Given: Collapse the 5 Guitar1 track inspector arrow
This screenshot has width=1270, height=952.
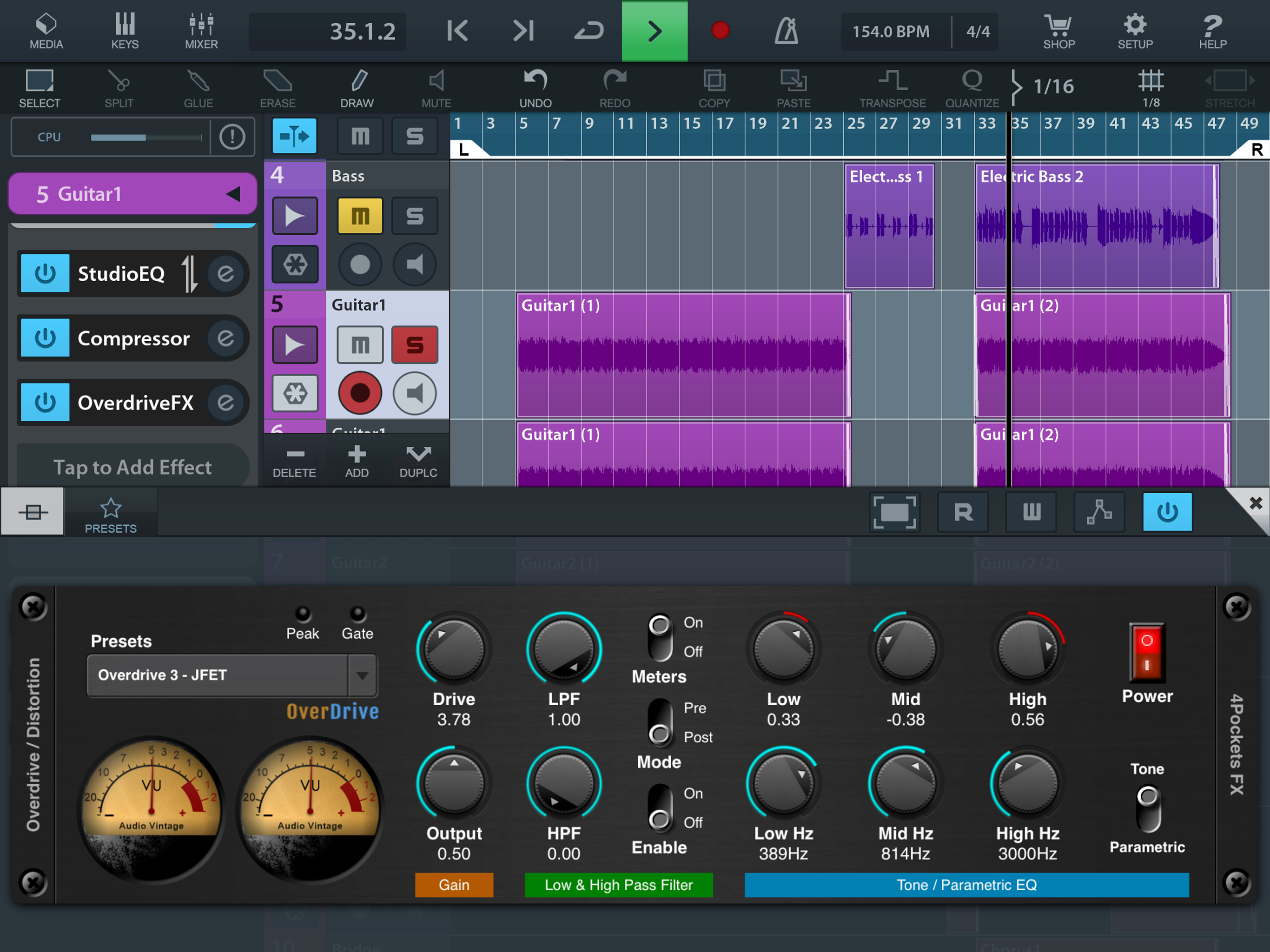Looking at the screenshot, I should point(233,194).
